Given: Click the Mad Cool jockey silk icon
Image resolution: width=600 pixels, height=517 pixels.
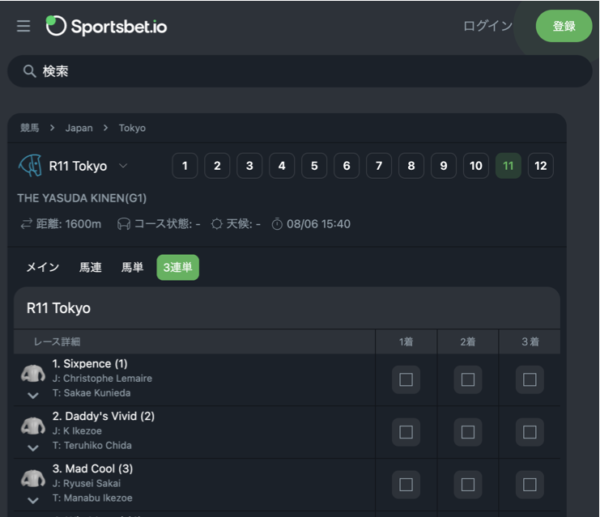Looking at the screenshot, I should click(x=33, y=478).
